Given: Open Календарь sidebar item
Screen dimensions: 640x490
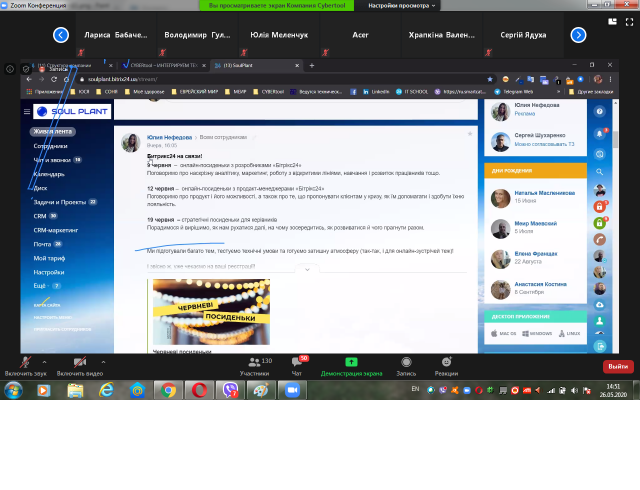Looking at the screenshot, I should coord(49,174).
